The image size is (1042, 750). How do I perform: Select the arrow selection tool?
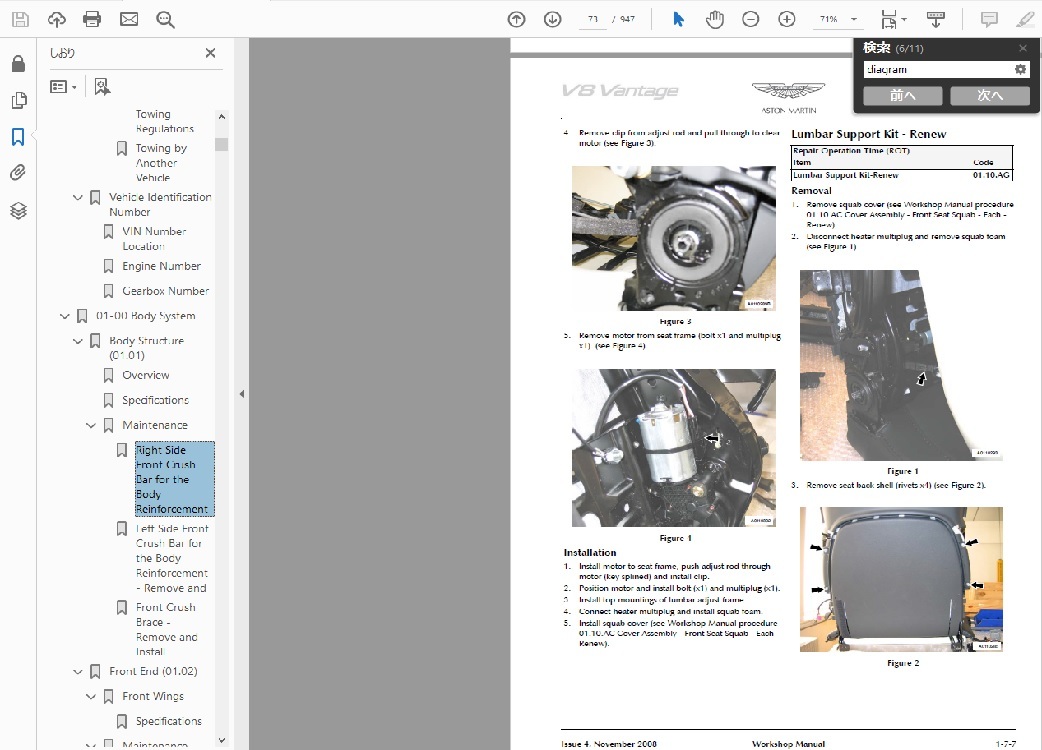[x=678, y=19]
